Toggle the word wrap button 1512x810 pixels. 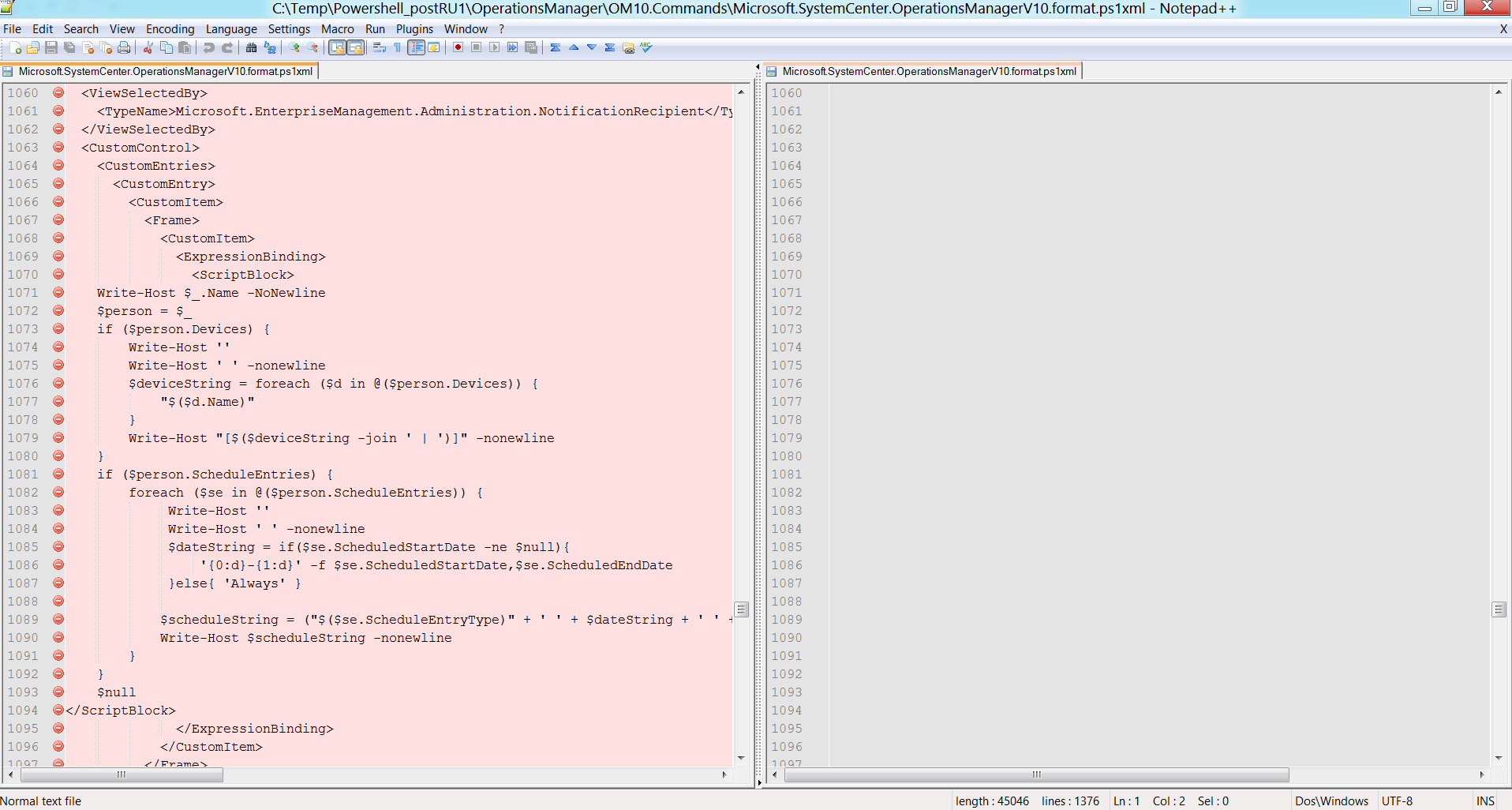tap(380, 48)
